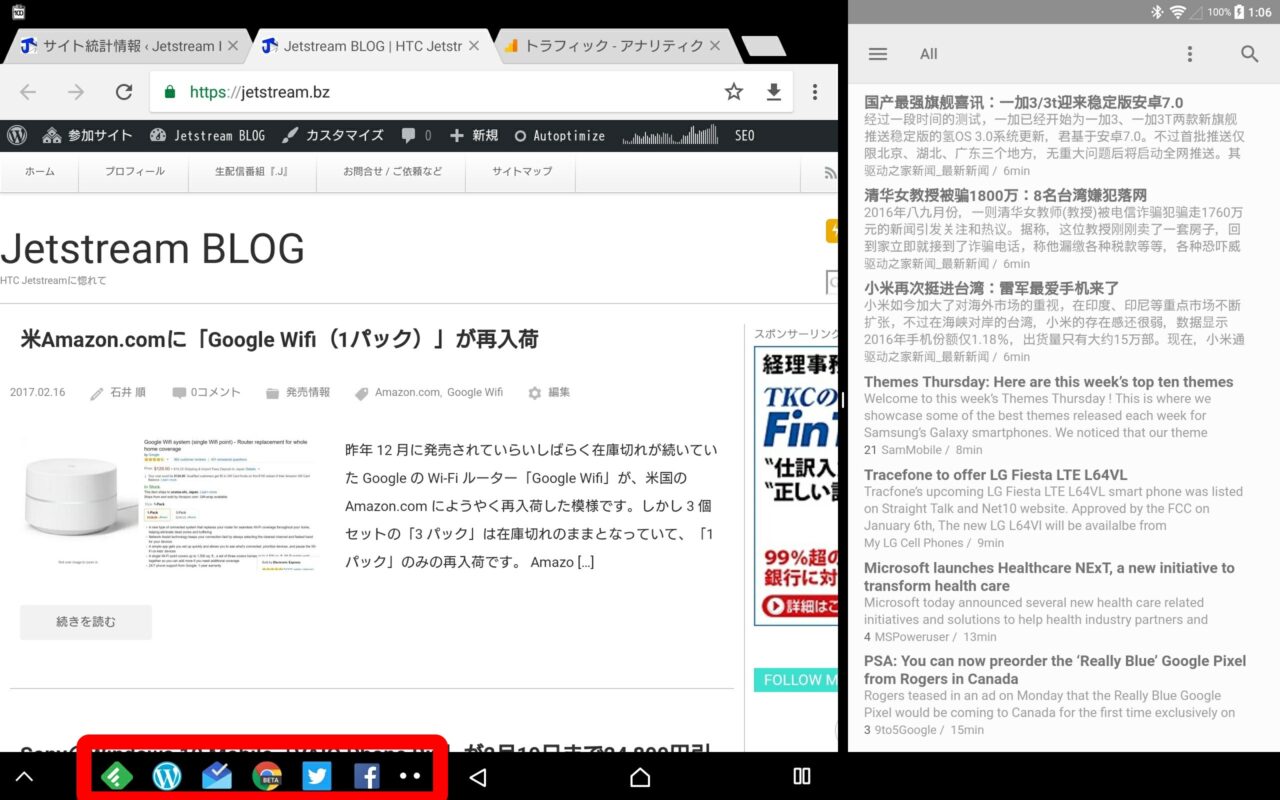The width and height of the screenshot is (1280, 800).
Task: Switch to the トラフィック - アナリティクス tab
Action: point(612,46)
